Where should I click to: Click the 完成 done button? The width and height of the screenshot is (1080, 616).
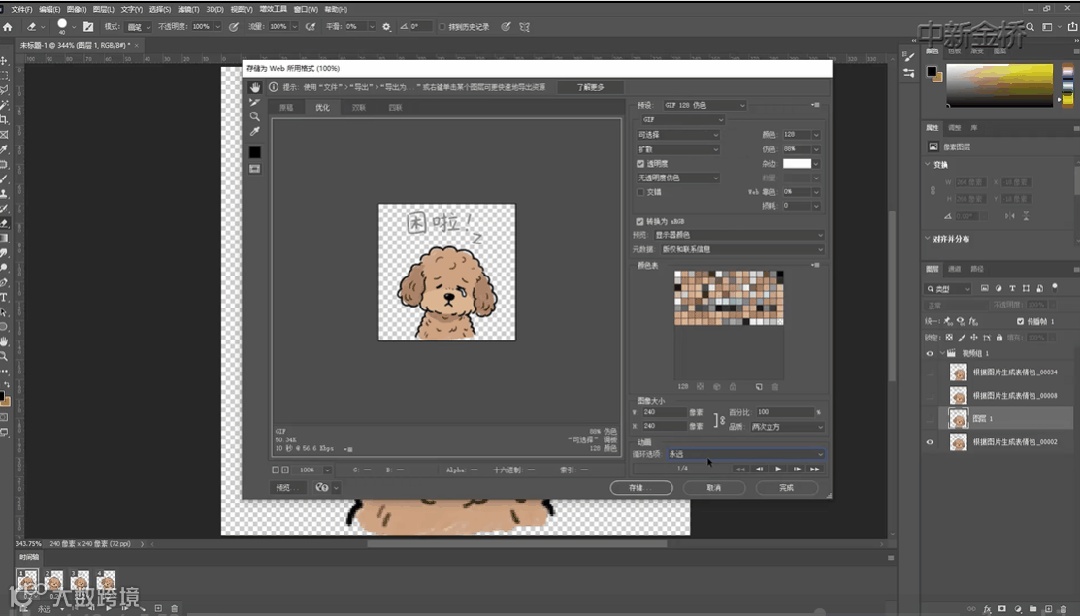click(787, 487)
